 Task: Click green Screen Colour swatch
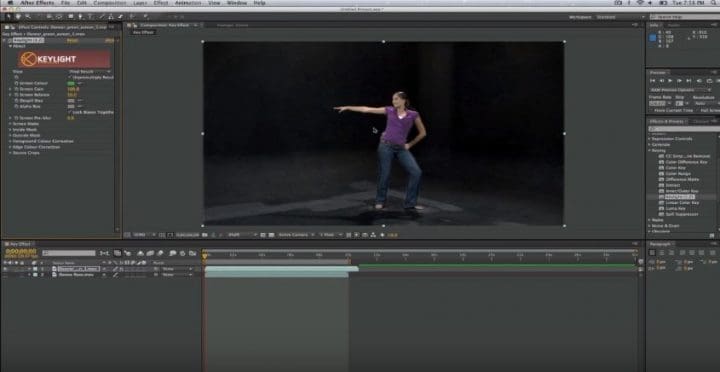71,83
